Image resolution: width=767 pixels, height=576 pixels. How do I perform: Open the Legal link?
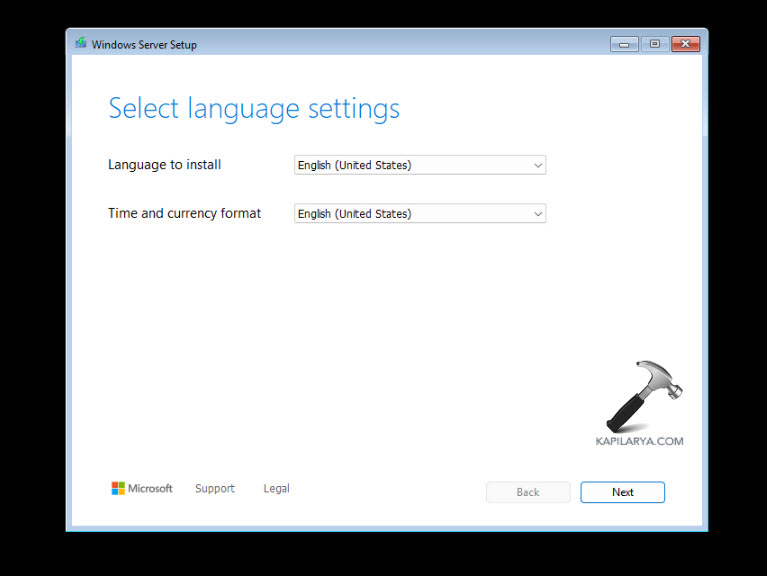276,488
